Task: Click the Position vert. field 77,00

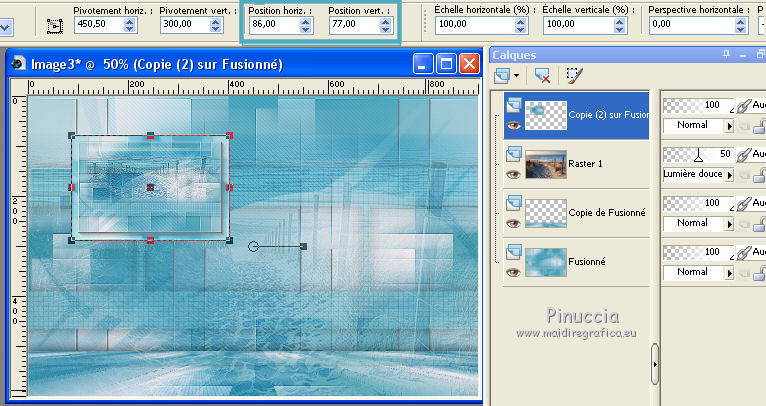Action: (355, 25)
